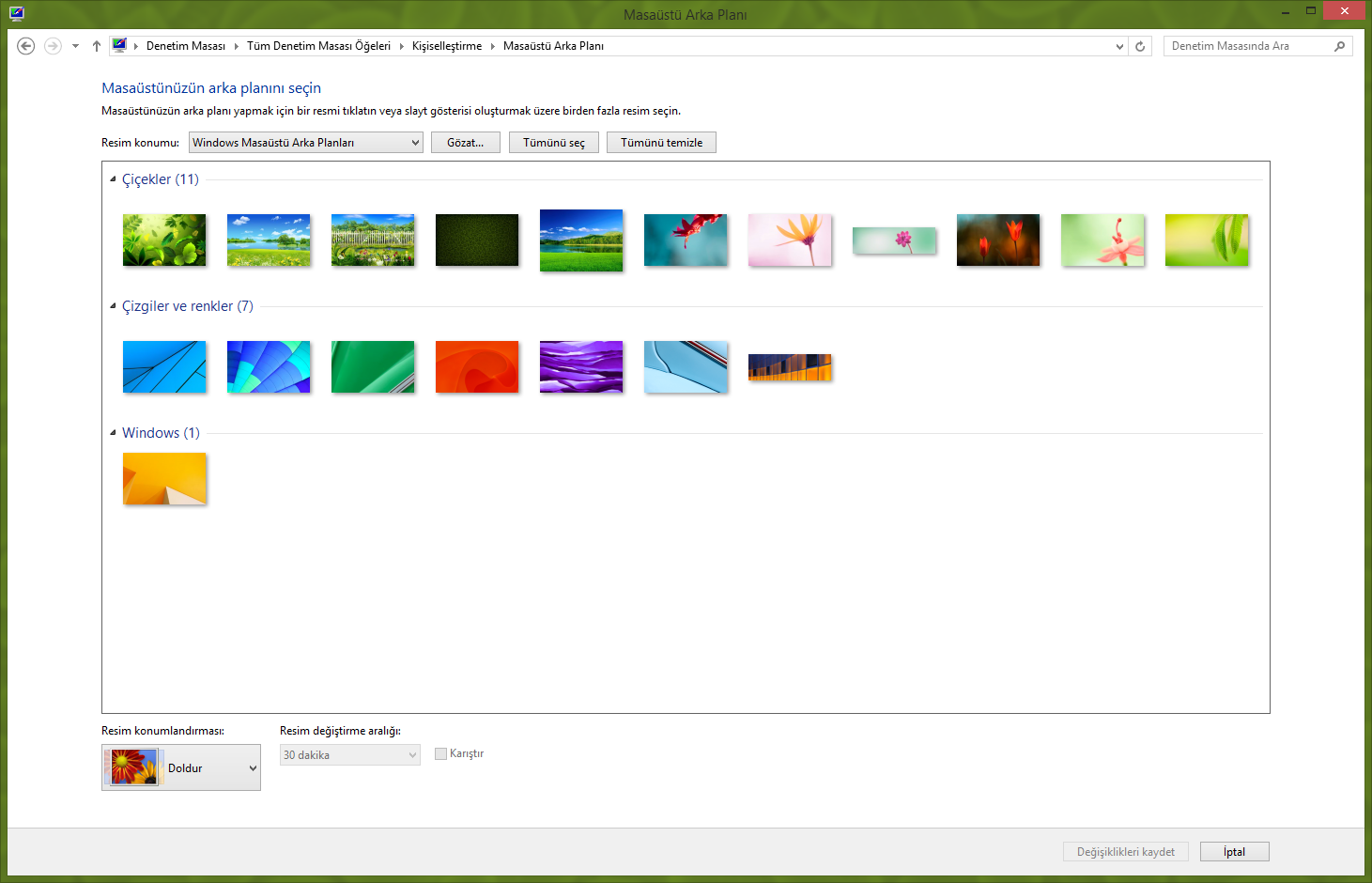Viewport: 1372px width, 883px height.
Task: Collapse the Çiçekler group
Action: (x=113, y=179)
